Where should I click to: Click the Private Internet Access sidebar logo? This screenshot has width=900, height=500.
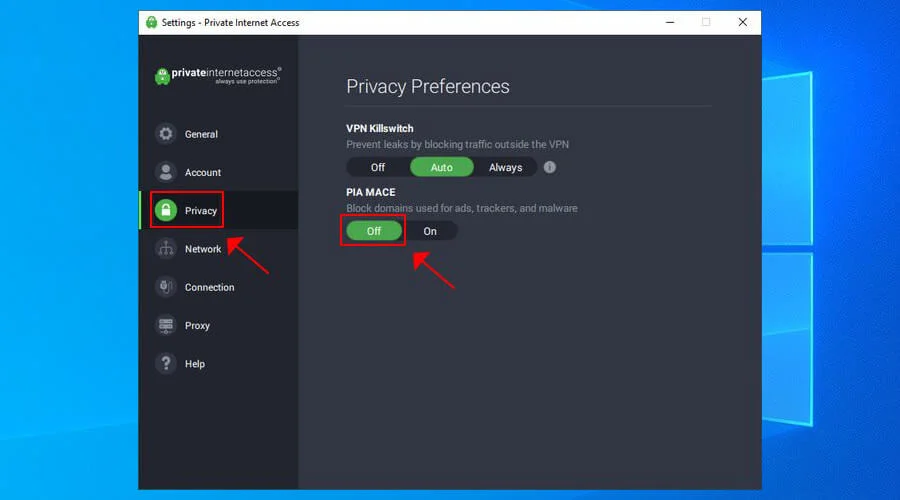pos(218,76)
